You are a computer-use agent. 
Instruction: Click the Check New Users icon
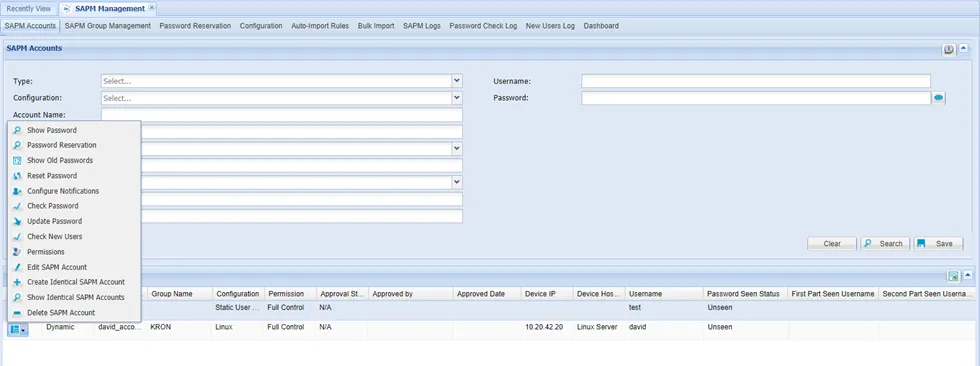[x=18, y=237]
